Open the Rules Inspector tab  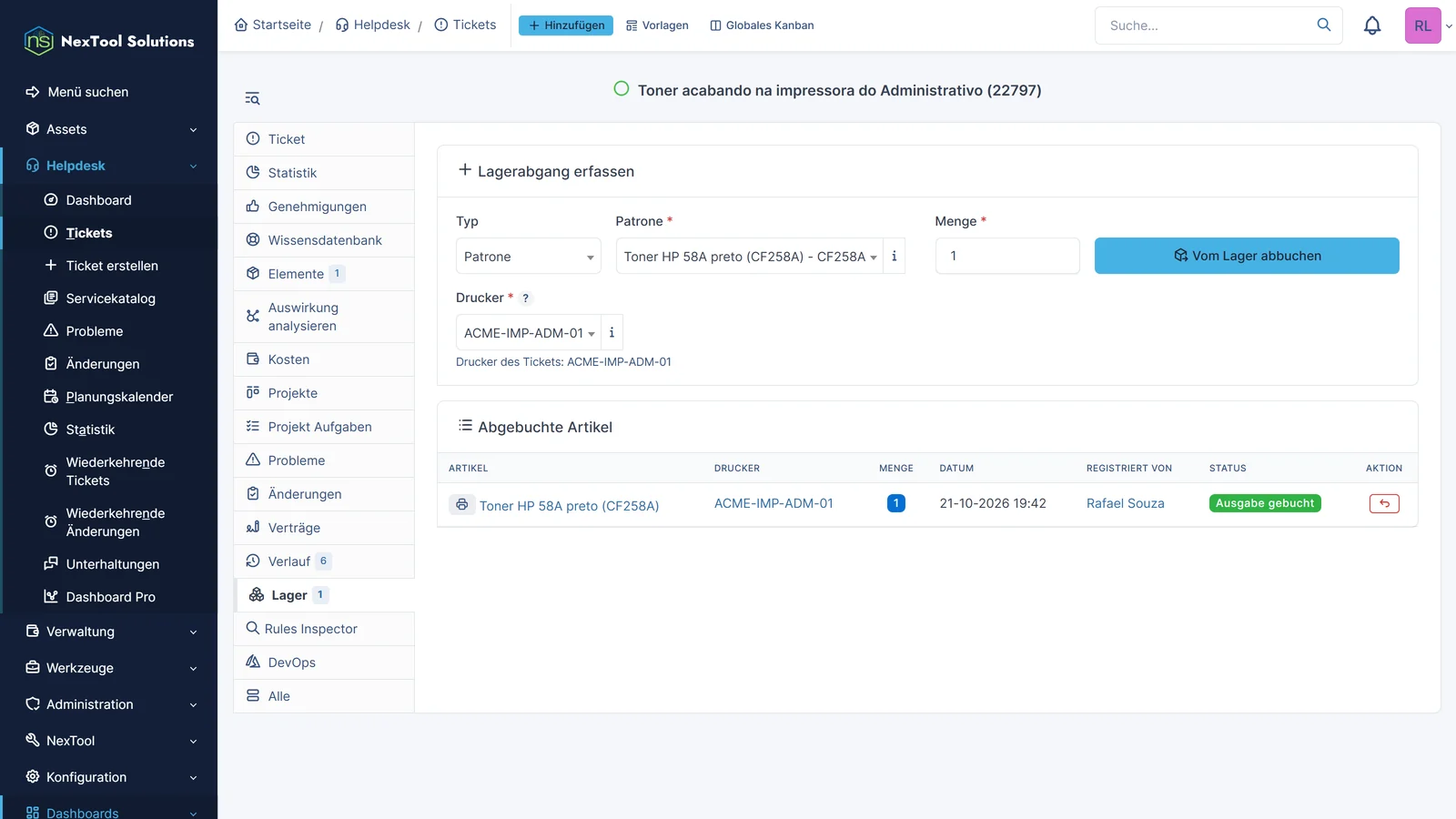(x=324, y=629)
